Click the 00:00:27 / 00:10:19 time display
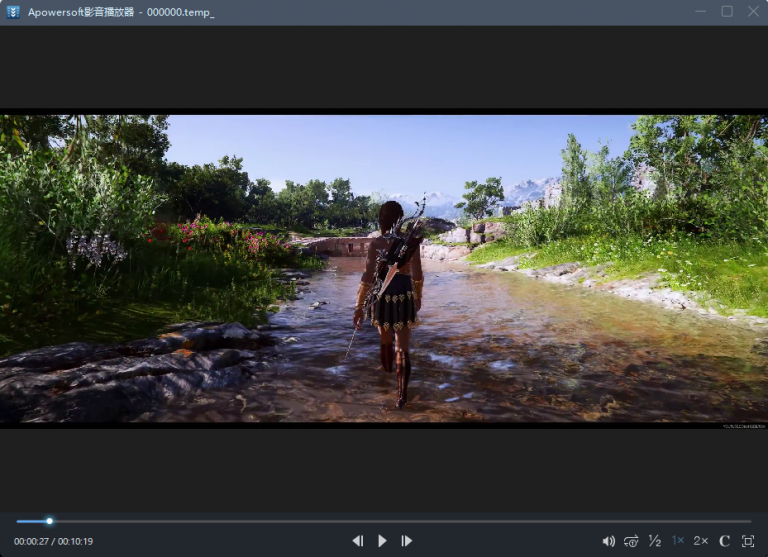This screenshot has height=557, width=768. 53,541
